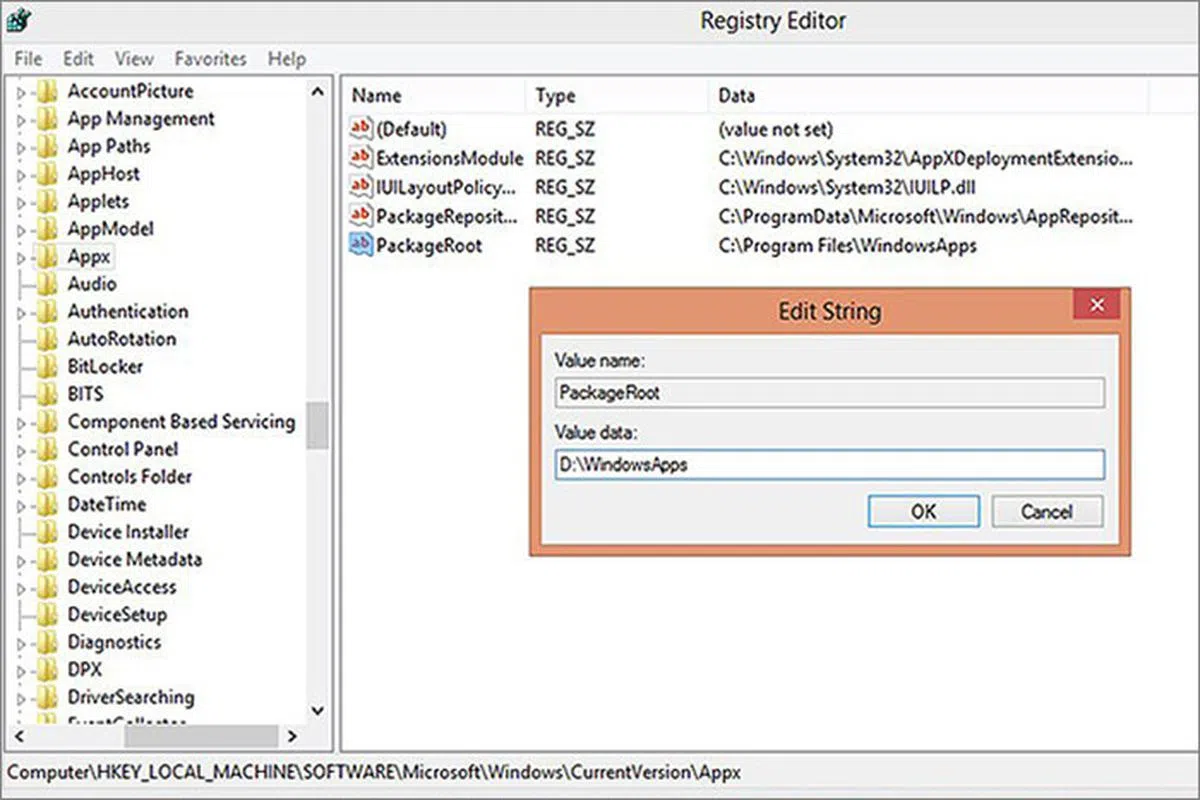Screen dimensions: 1200x800
Task: Expand the Component Based Servicing node
Action: pyautogui.click(x=20, y=423)
